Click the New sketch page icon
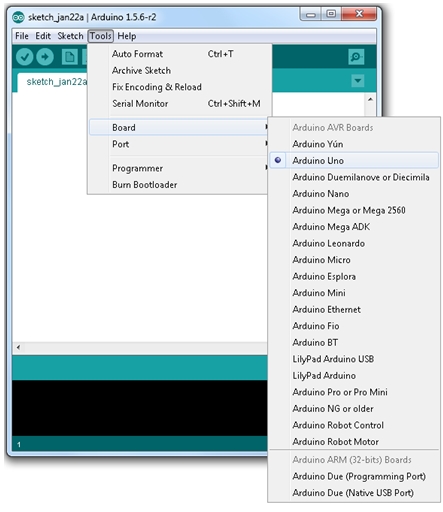The width and height of the screenshot is (443, 512). [x=70, y=57]
